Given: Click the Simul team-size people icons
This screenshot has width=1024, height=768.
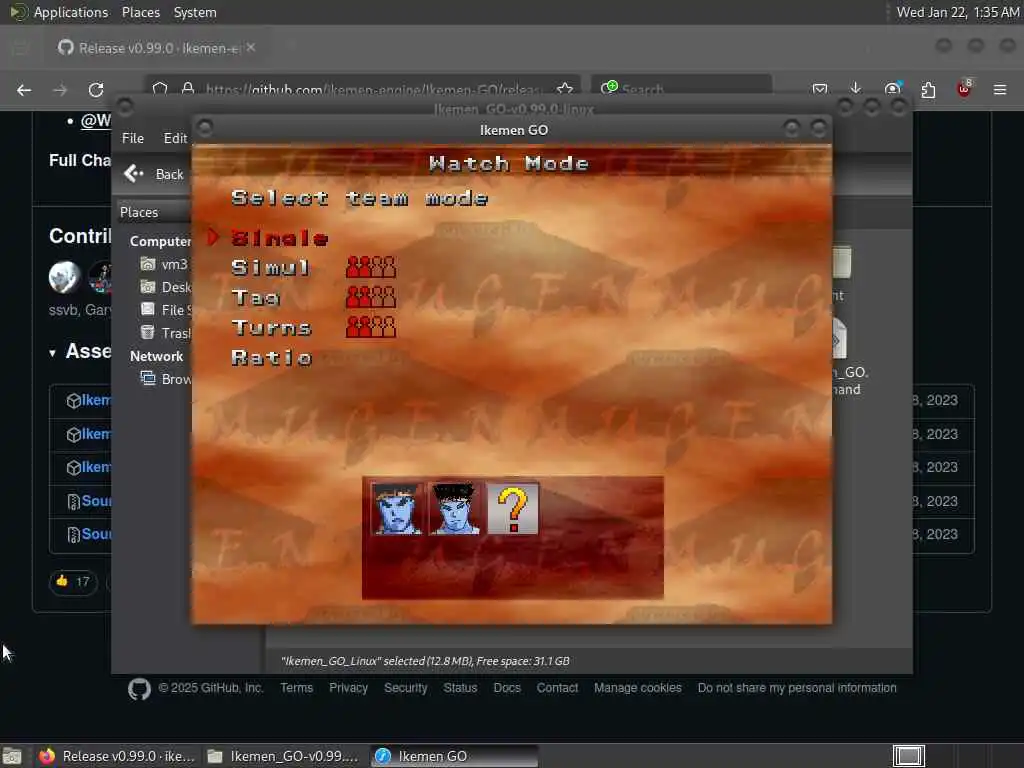Looking at the screenshot, I should pos(371,267).
